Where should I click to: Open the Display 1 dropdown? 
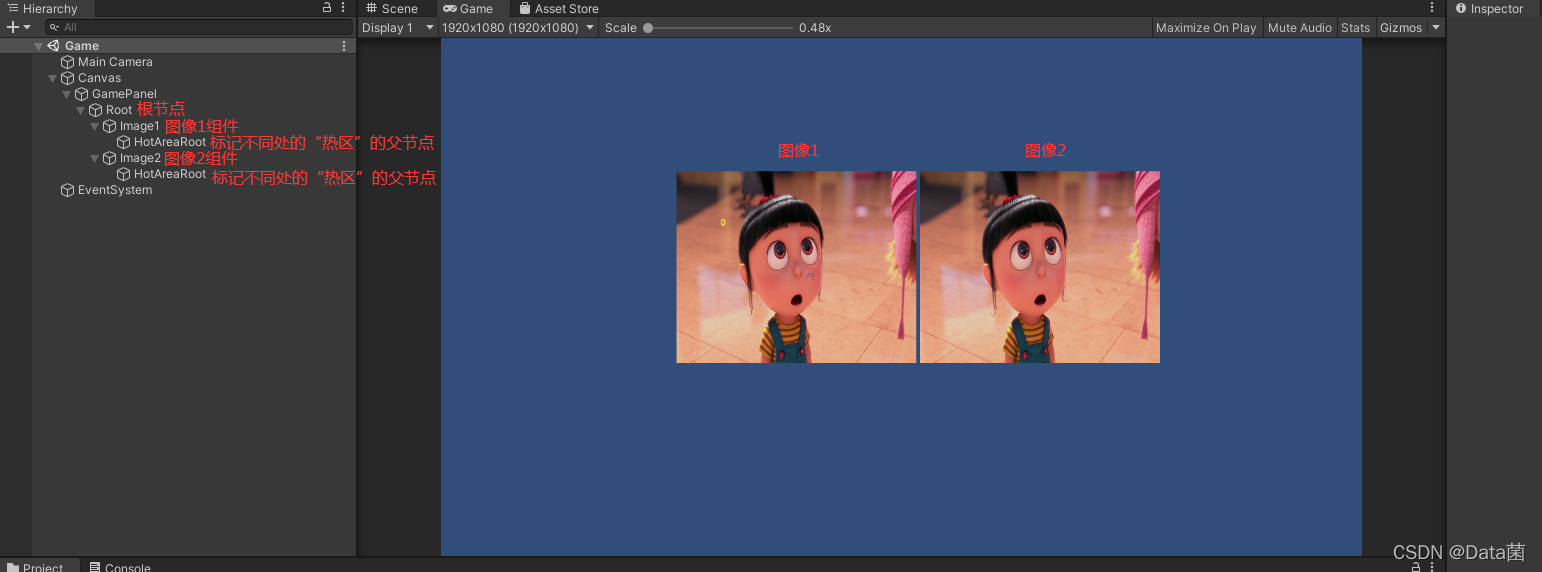(x=398, y=28)
